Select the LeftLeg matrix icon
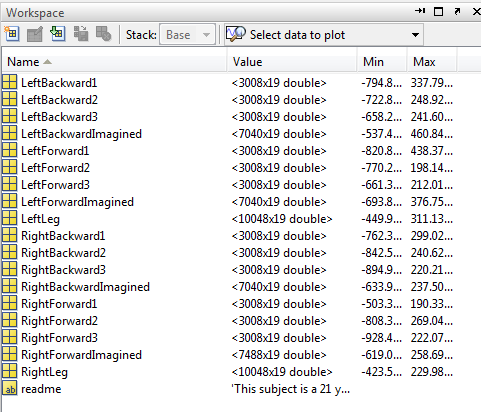 pyautogui.click(x=9, y=218)
